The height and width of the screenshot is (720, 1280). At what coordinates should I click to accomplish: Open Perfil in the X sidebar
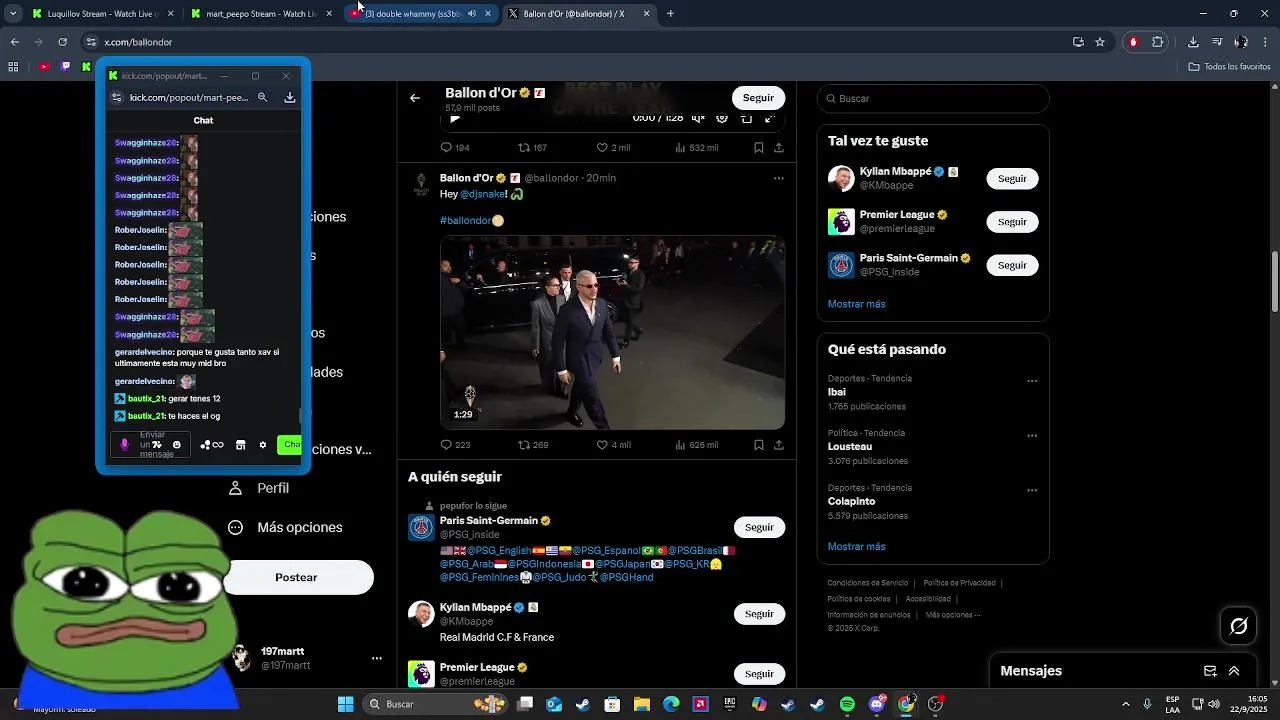(259, 488)
